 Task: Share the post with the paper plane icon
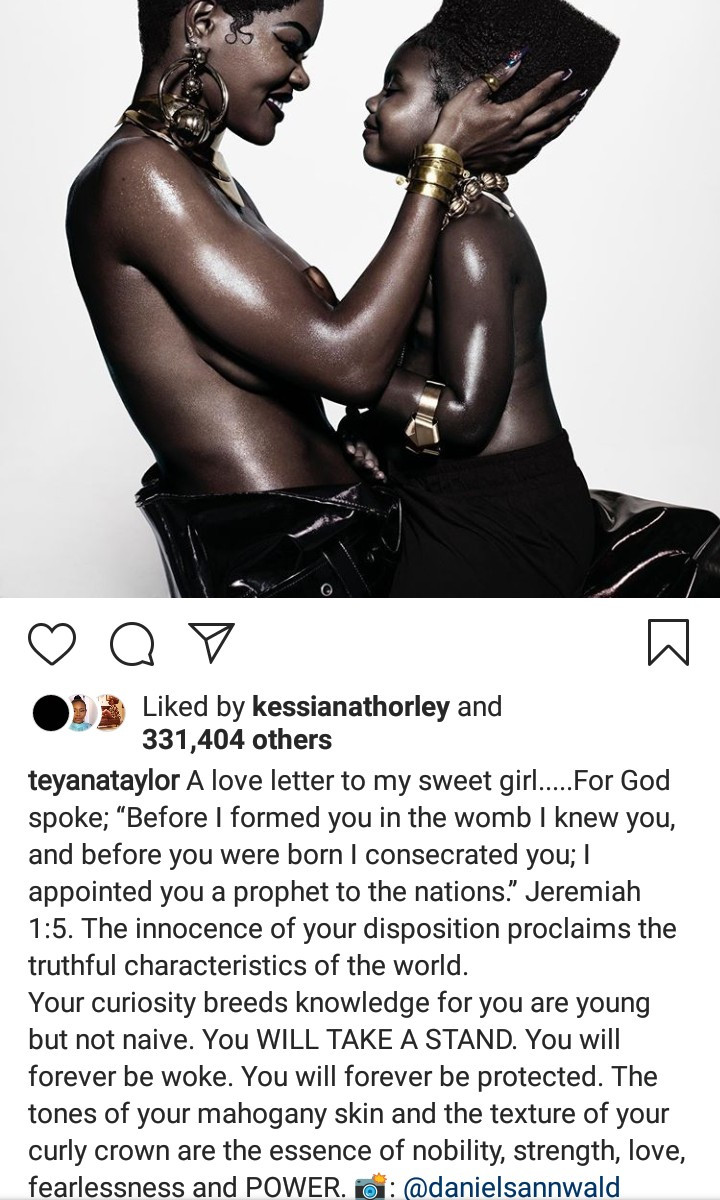211,643
